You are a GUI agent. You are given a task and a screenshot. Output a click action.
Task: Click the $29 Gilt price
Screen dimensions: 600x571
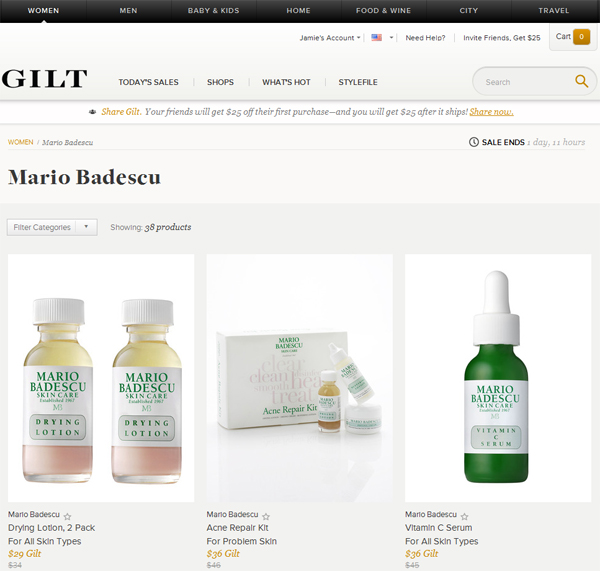tap(24, 553)
